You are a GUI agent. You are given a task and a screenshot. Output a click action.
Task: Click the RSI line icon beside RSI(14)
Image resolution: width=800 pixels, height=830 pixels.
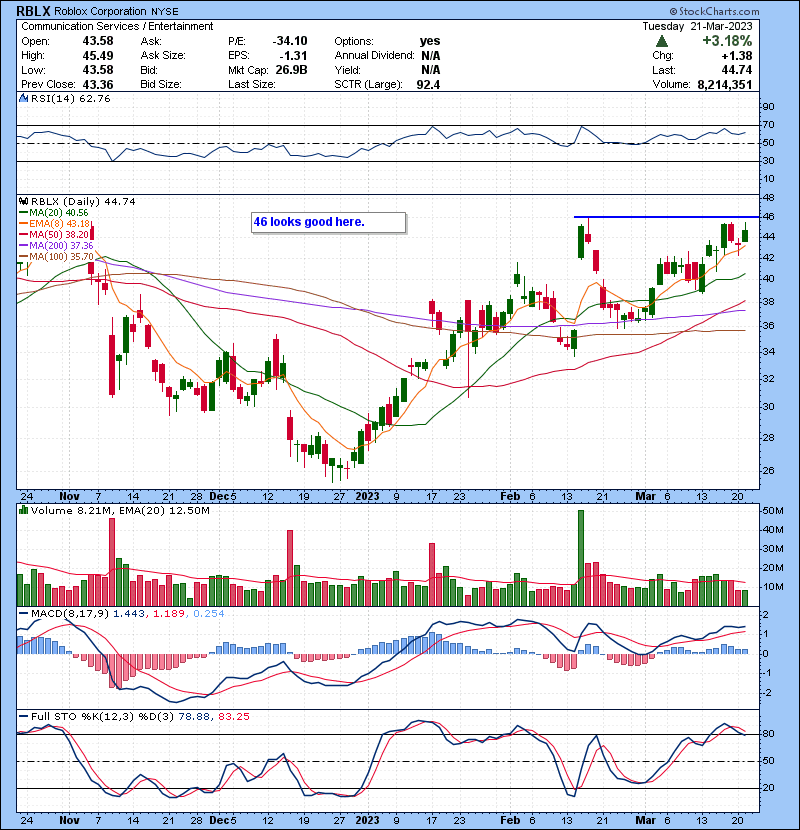(x=23, y=98)
